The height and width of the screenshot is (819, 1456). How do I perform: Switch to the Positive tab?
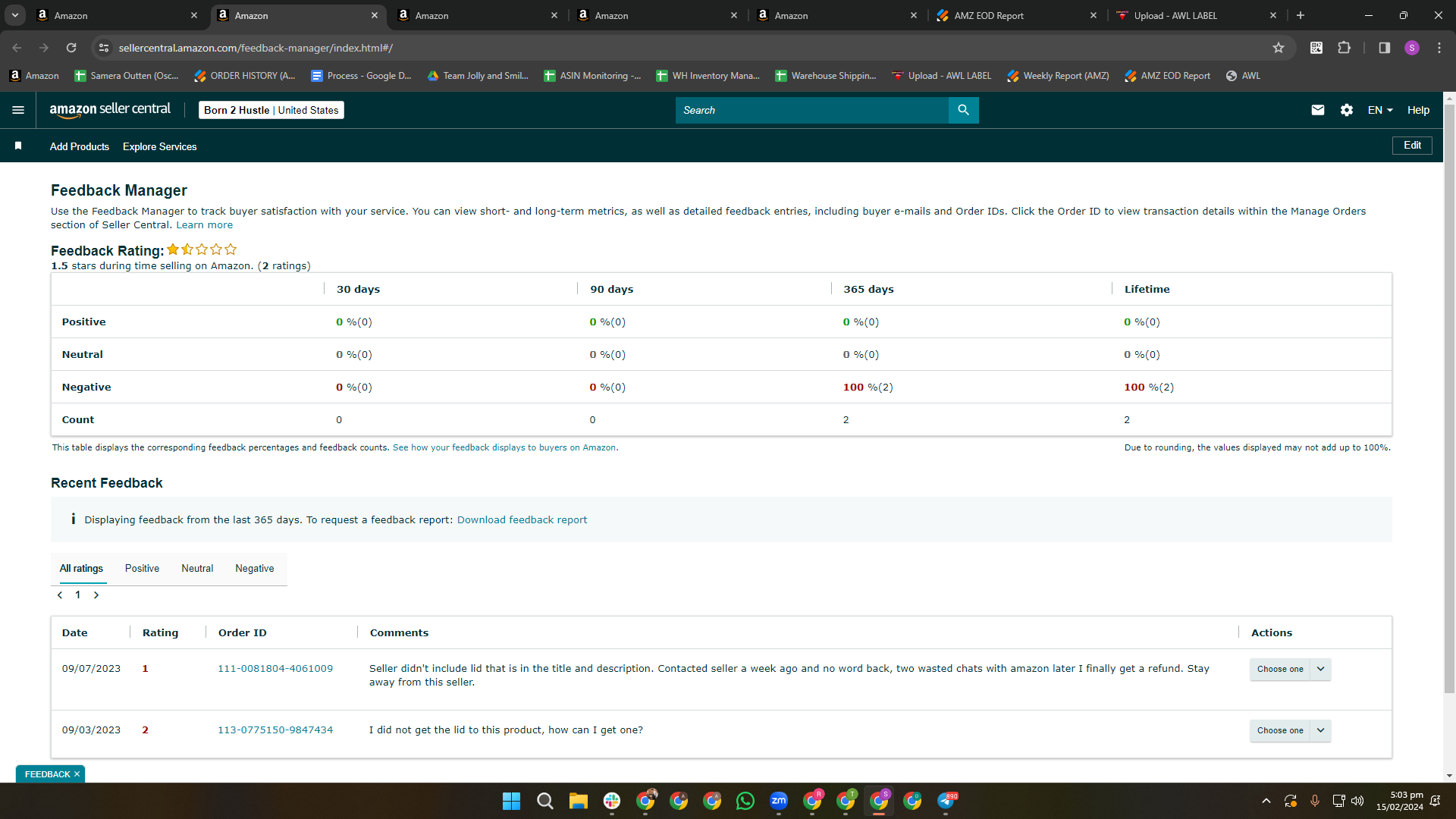[x=142, y=569]
